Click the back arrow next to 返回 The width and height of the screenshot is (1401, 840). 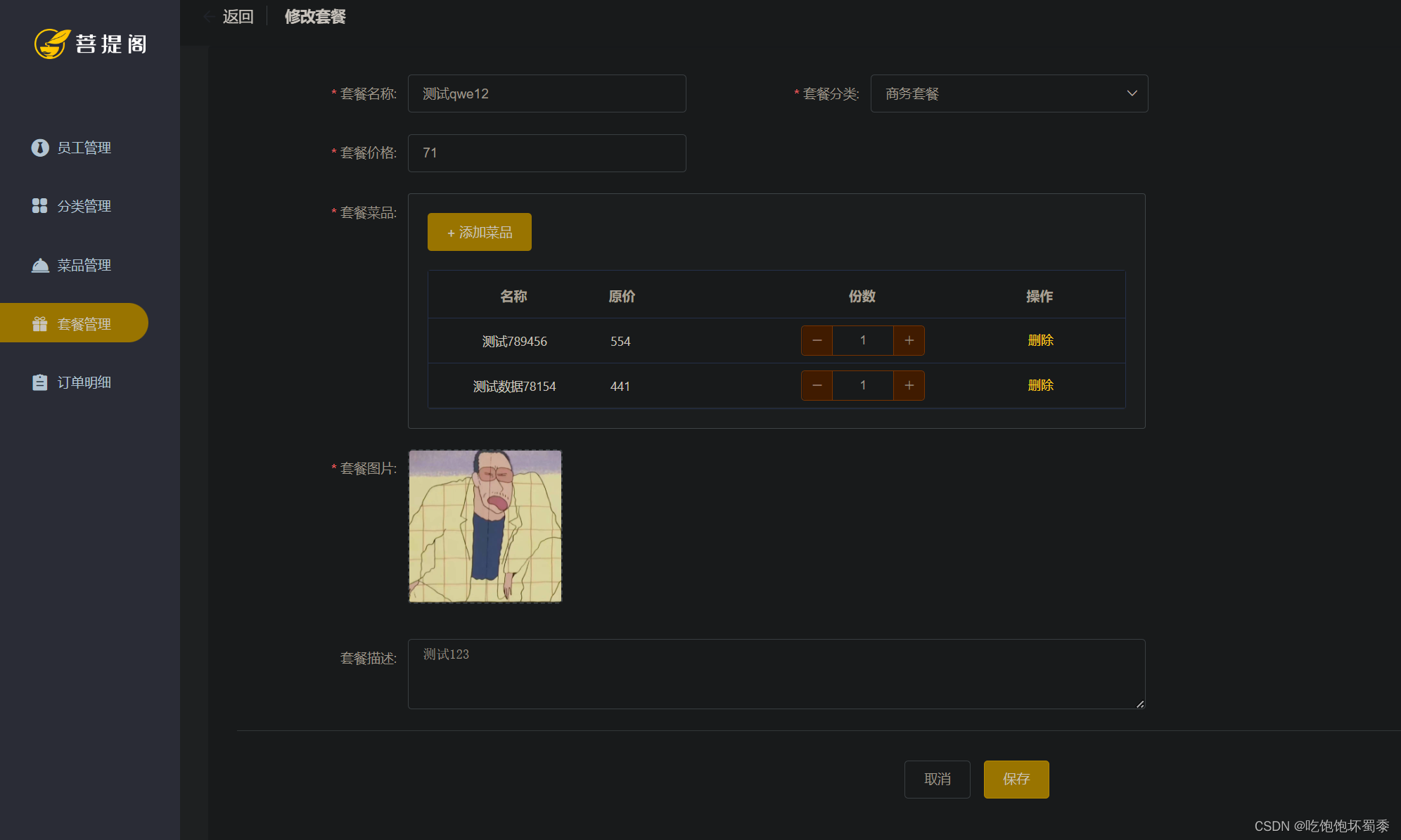coord(209,16)
